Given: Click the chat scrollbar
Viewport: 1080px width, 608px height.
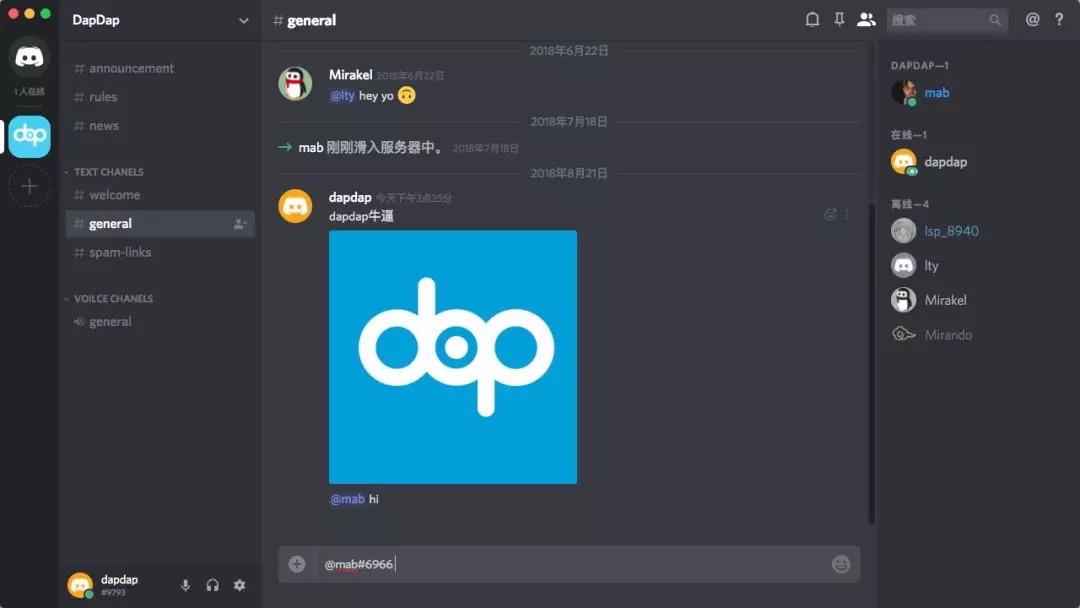Looking at the screenshot, I should click(871, 363).
